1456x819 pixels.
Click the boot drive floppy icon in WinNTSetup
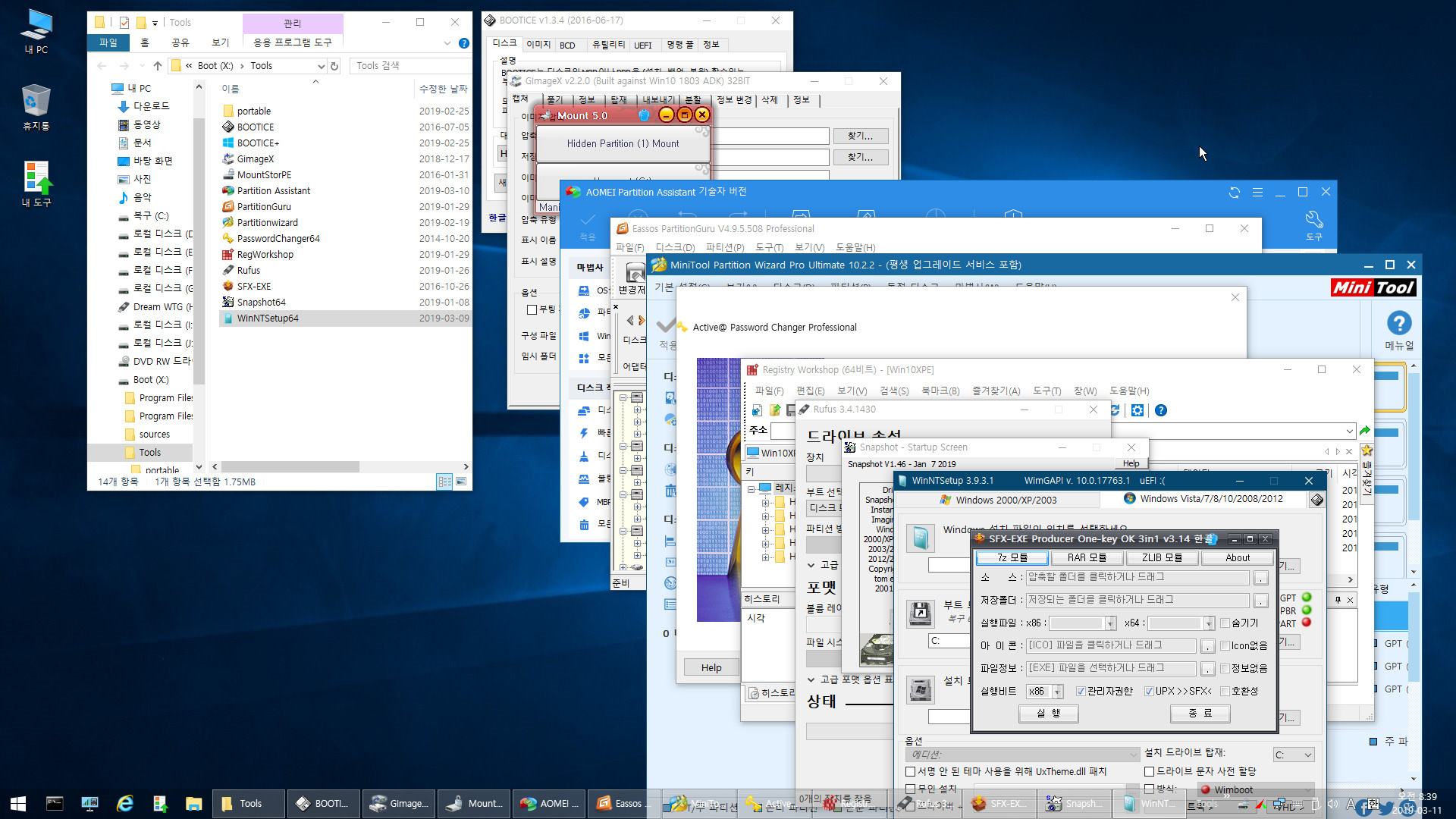pyautogui.click(x=921, y=613)
